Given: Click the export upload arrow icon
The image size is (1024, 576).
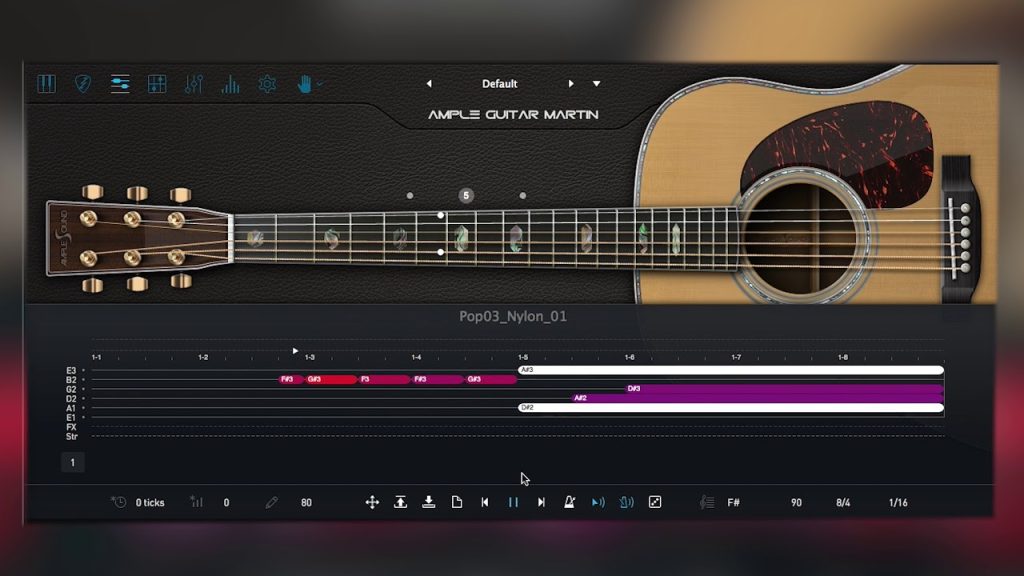Looking at the screenshot, I should coord(400,502).
